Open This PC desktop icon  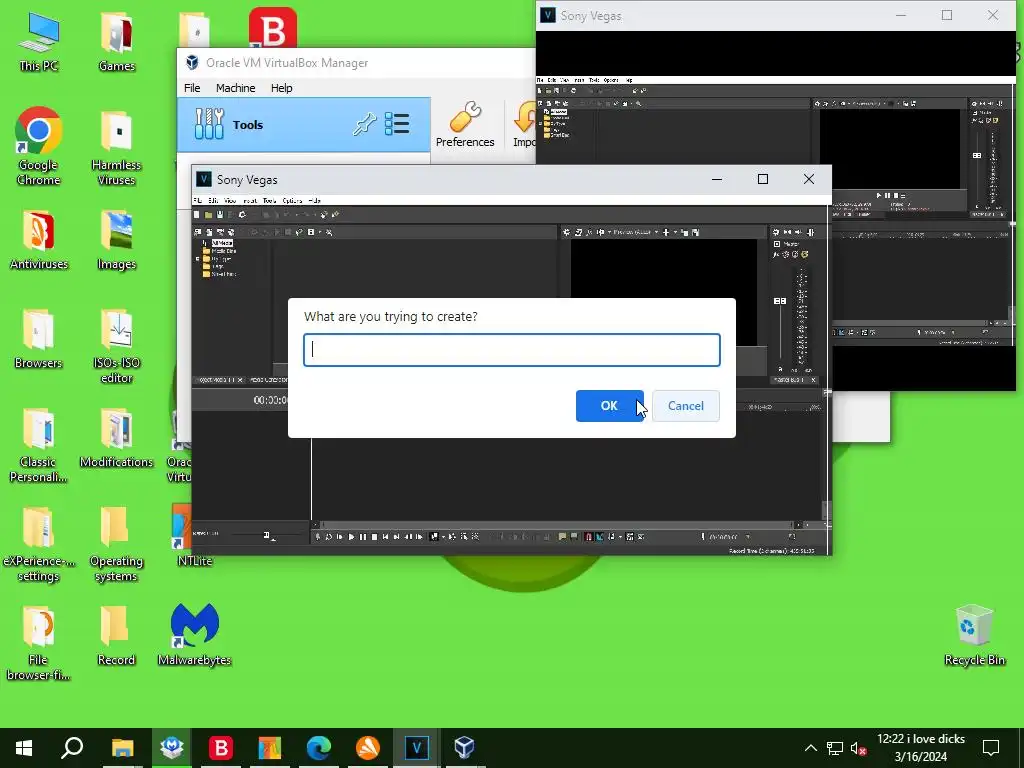click(39, 41)
